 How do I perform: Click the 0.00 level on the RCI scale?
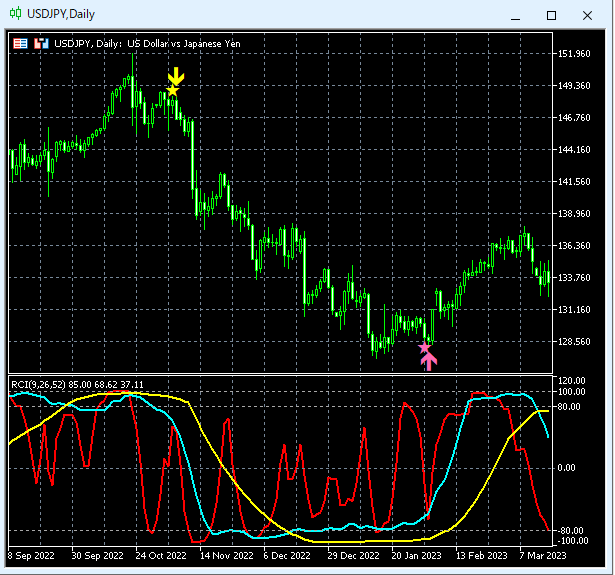(x=566, y=468)
